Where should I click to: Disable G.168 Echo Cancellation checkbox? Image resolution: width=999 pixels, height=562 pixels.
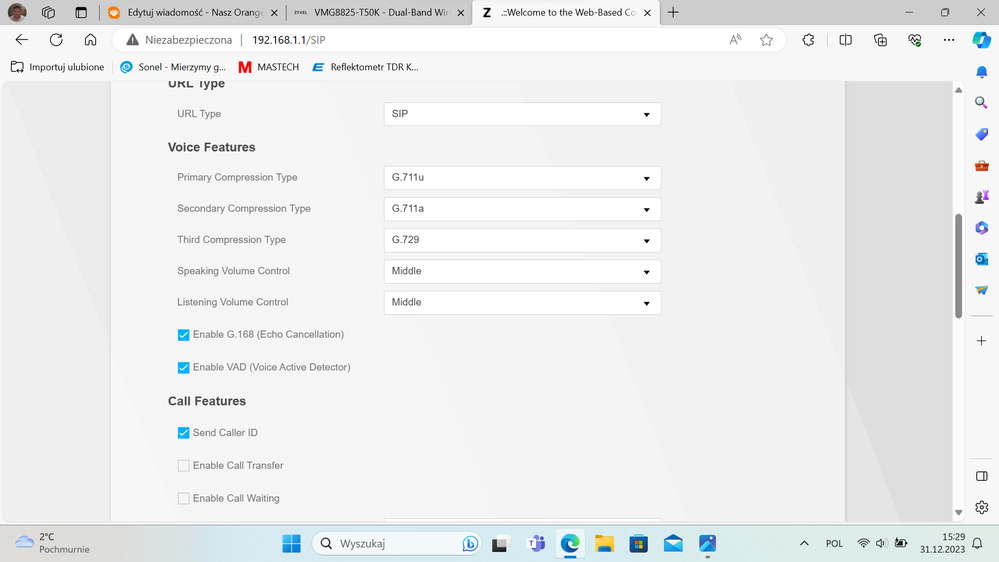coord(183,335)
